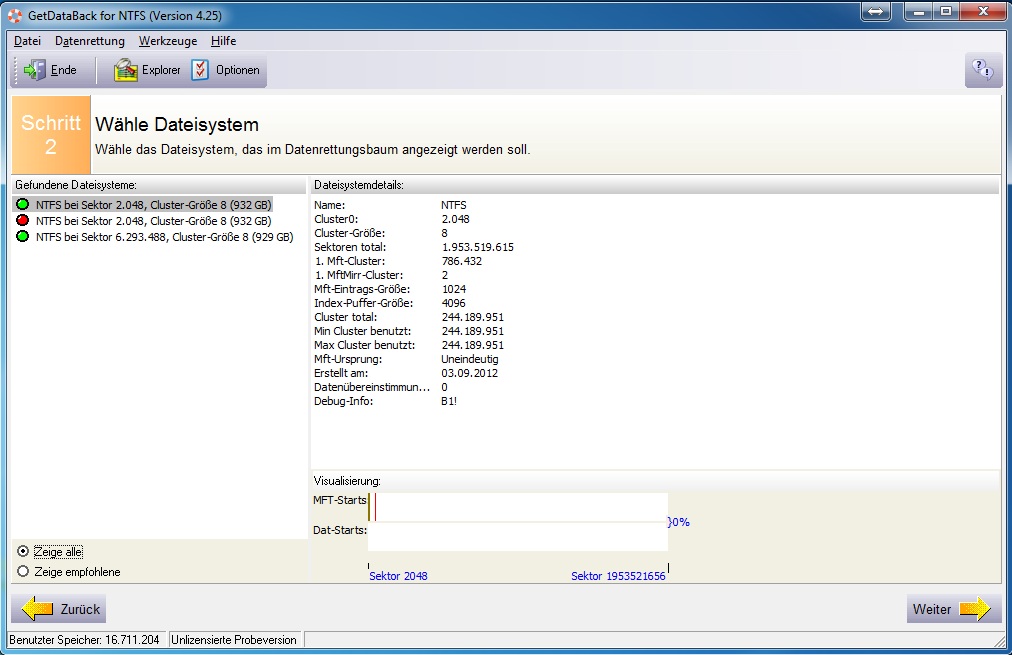
Task: Select 'Zeige empfohlene' radio button
Action: pos(23,571)
